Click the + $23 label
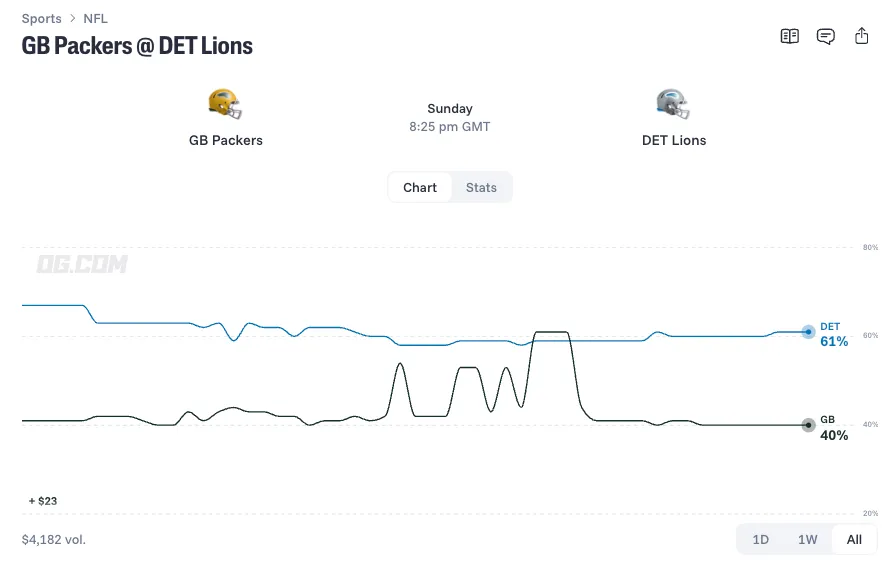Image resolution: width=891 pixels, height=571 pixels. (x=43, y=501)
